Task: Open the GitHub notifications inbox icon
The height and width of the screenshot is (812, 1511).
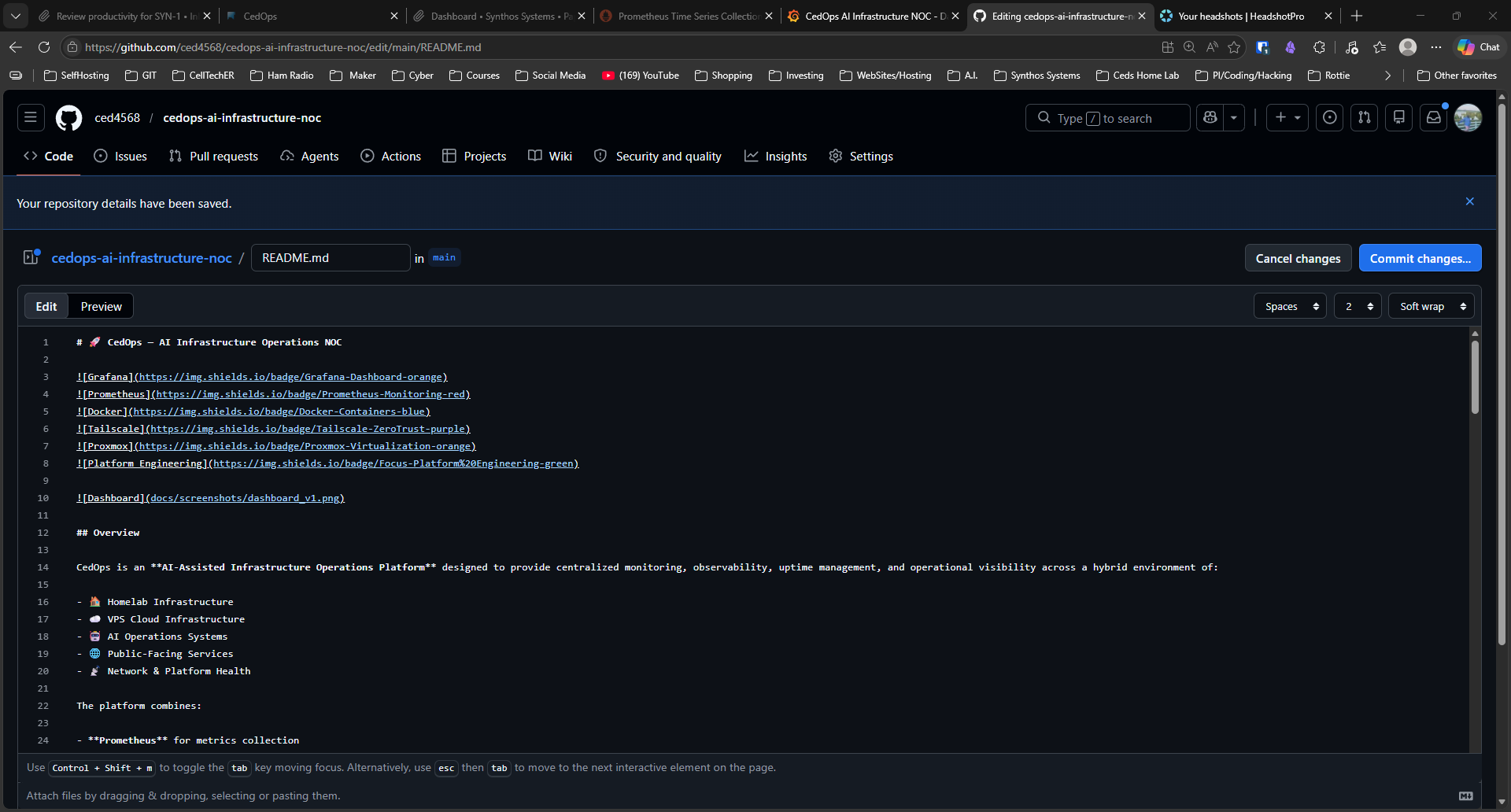Action: pos(1434,118)
